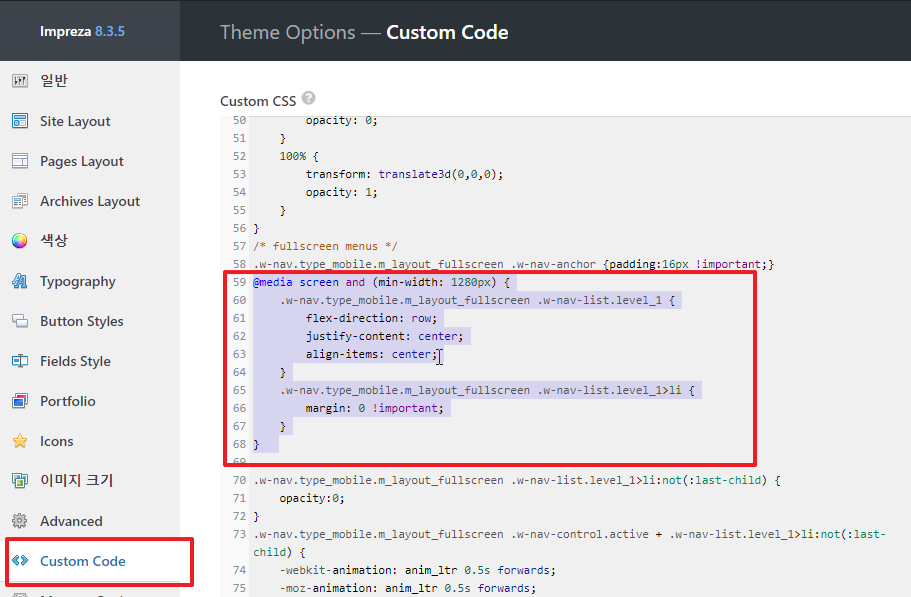This screenshot has width=911, height=597.
Task: Click the 이미지 크기 image size icon
Action: pos(20,481)
